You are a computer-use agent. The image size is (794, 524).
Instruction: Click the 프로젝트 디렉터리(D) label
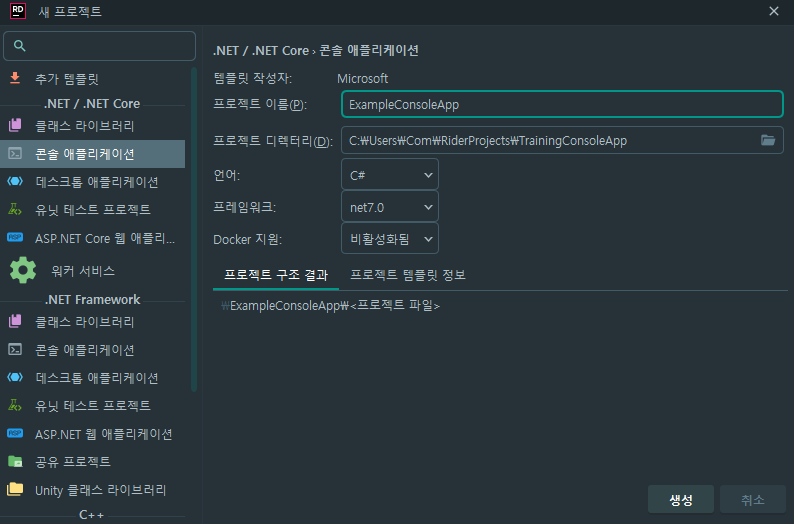click(273, 141)
